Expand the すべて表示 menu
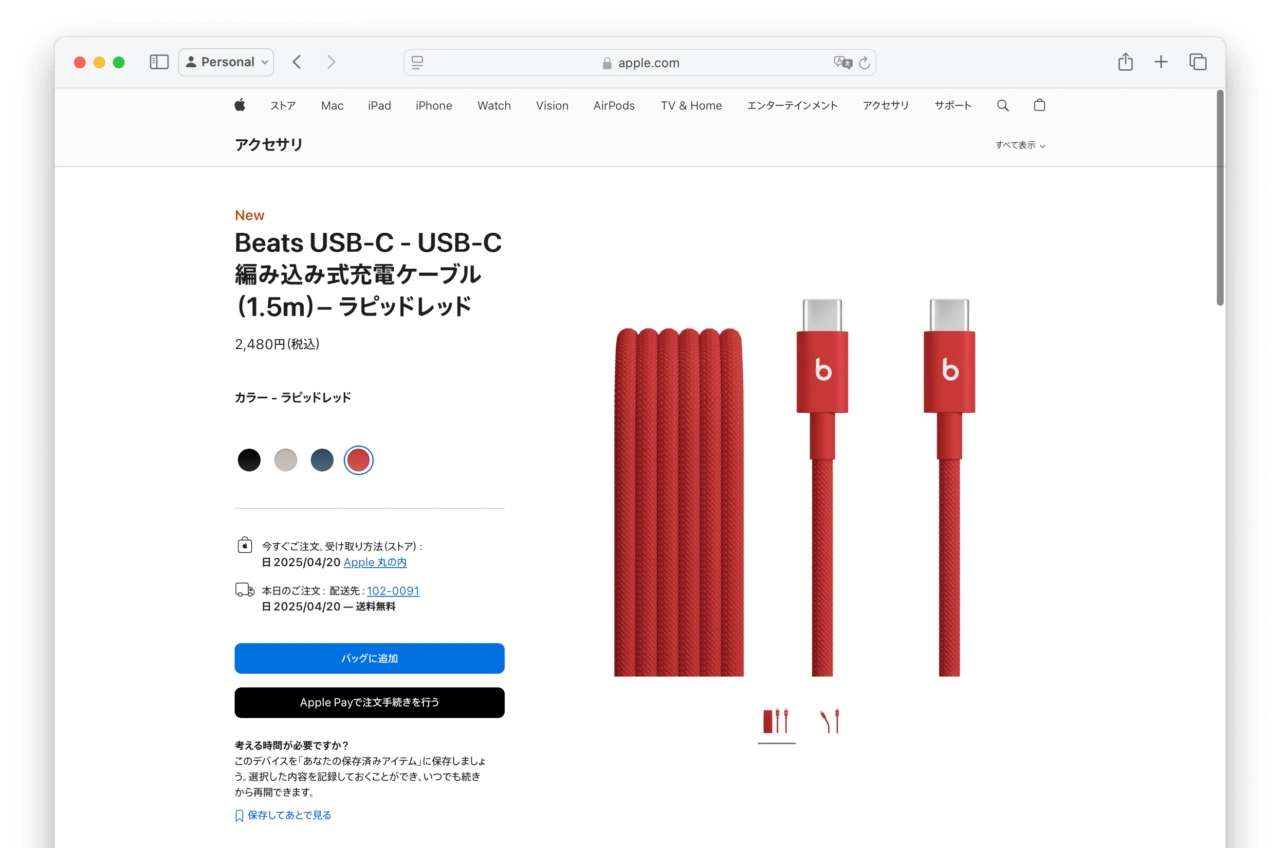1280x848 pixels. 1020,145
